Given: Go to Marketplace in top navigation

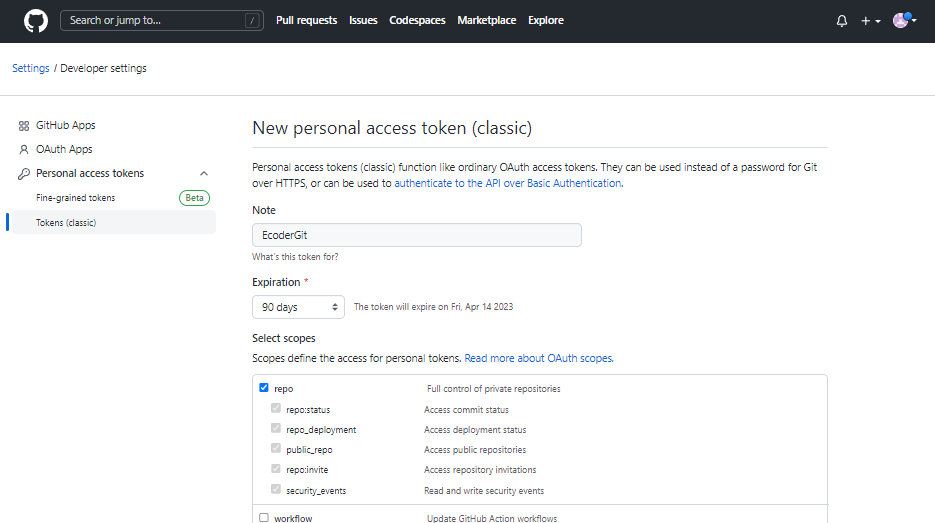Looking at the screenshot, I should (487, 20).
